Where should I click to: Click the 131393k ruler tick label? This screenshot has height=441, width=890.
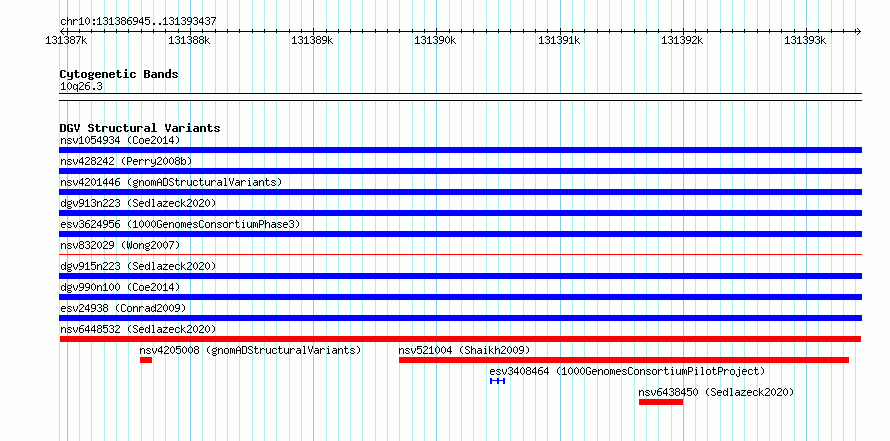click(x=805, y=40)
